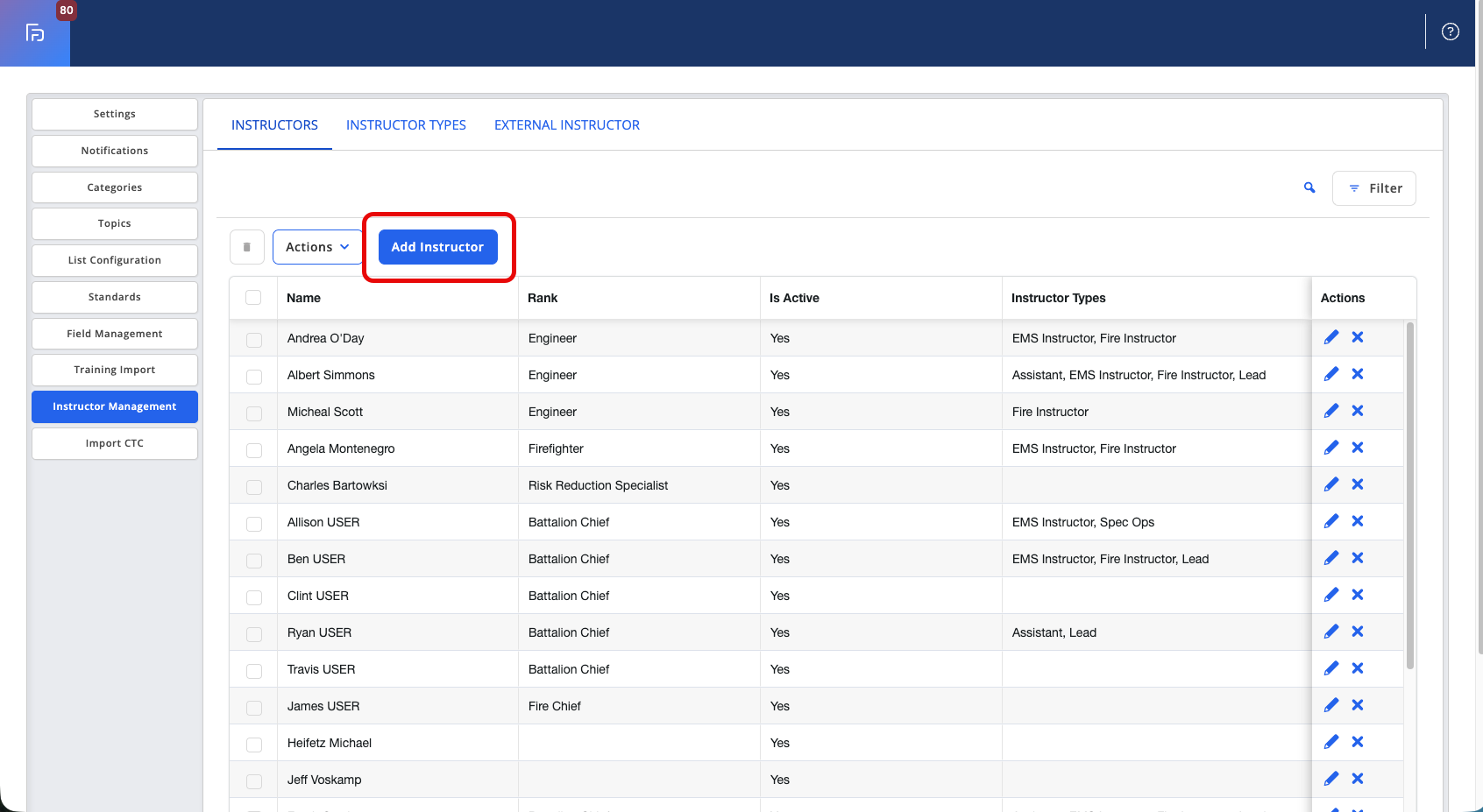Edit Andrea O'Day with pencil icon

(x=1331, y=337)
